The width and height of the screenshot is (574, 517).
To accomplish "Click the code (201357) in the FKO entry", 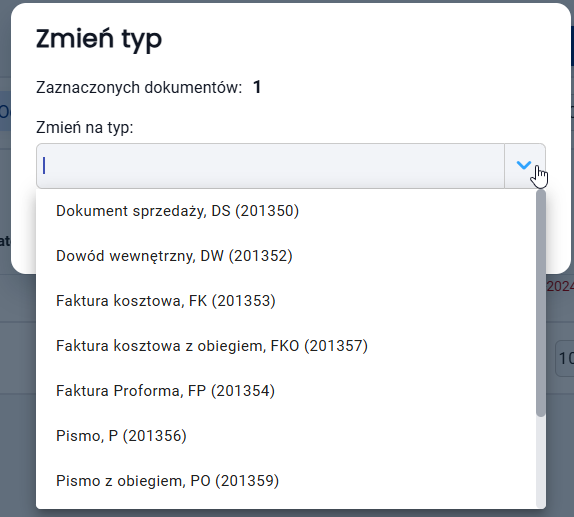I will [x=336, y=346].
